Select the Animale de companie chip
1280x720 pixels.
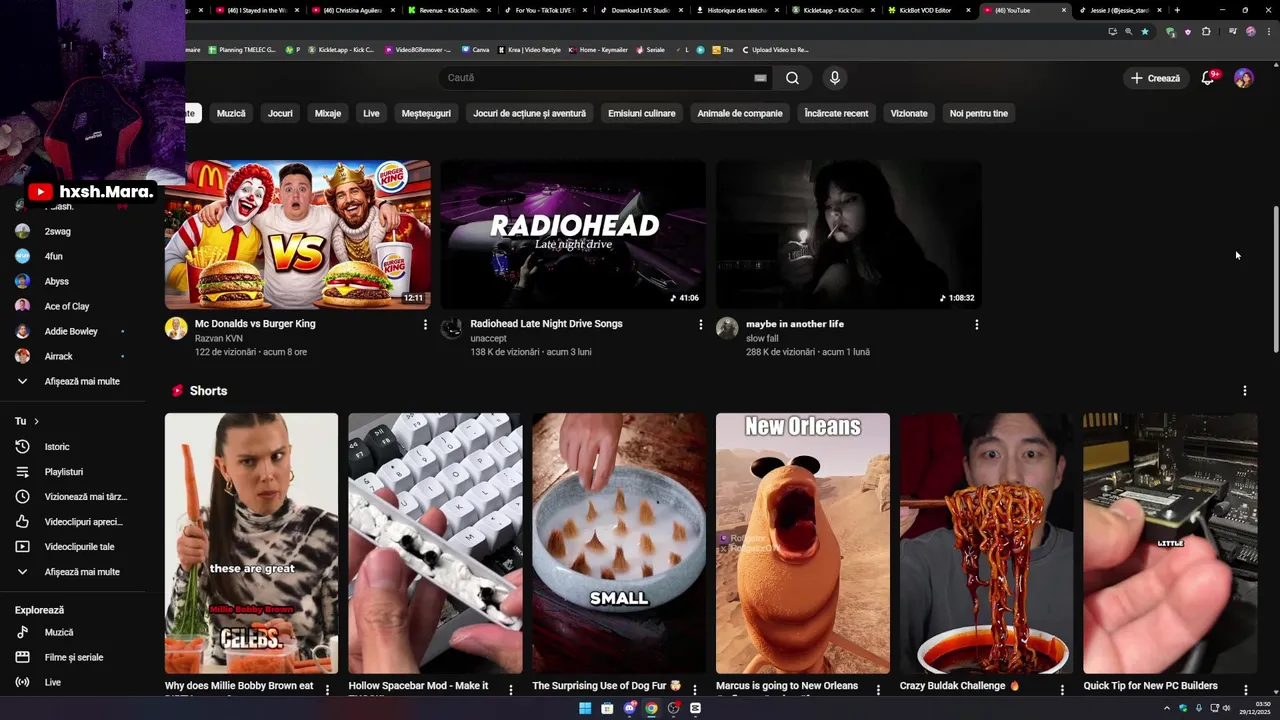(740, 113)
